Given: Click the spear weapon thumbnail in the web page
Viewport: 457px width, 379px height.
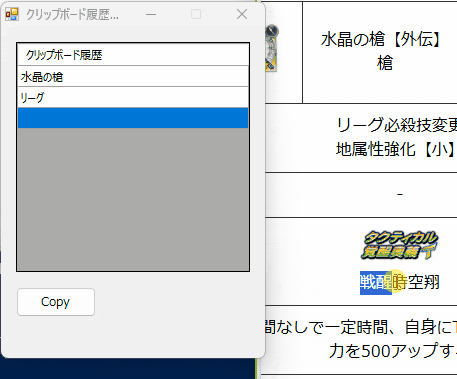Looking at the screenshot, I should (x=272, y=48).
